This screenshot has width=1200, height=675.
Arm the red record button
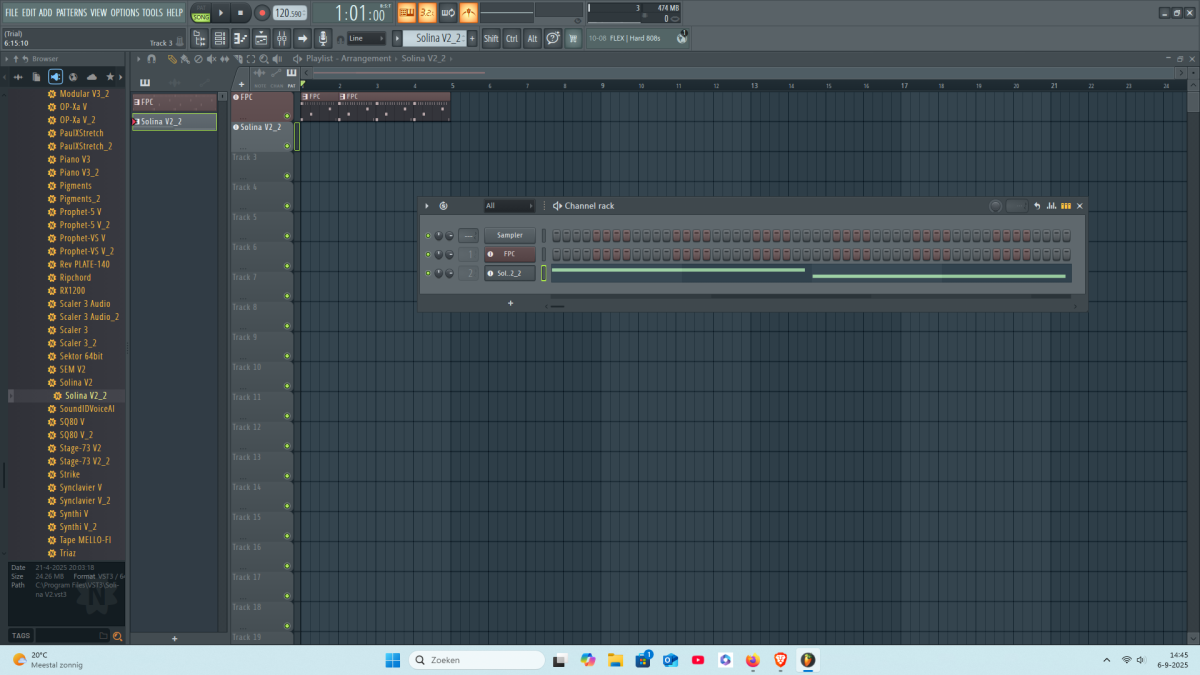(261, 13)
